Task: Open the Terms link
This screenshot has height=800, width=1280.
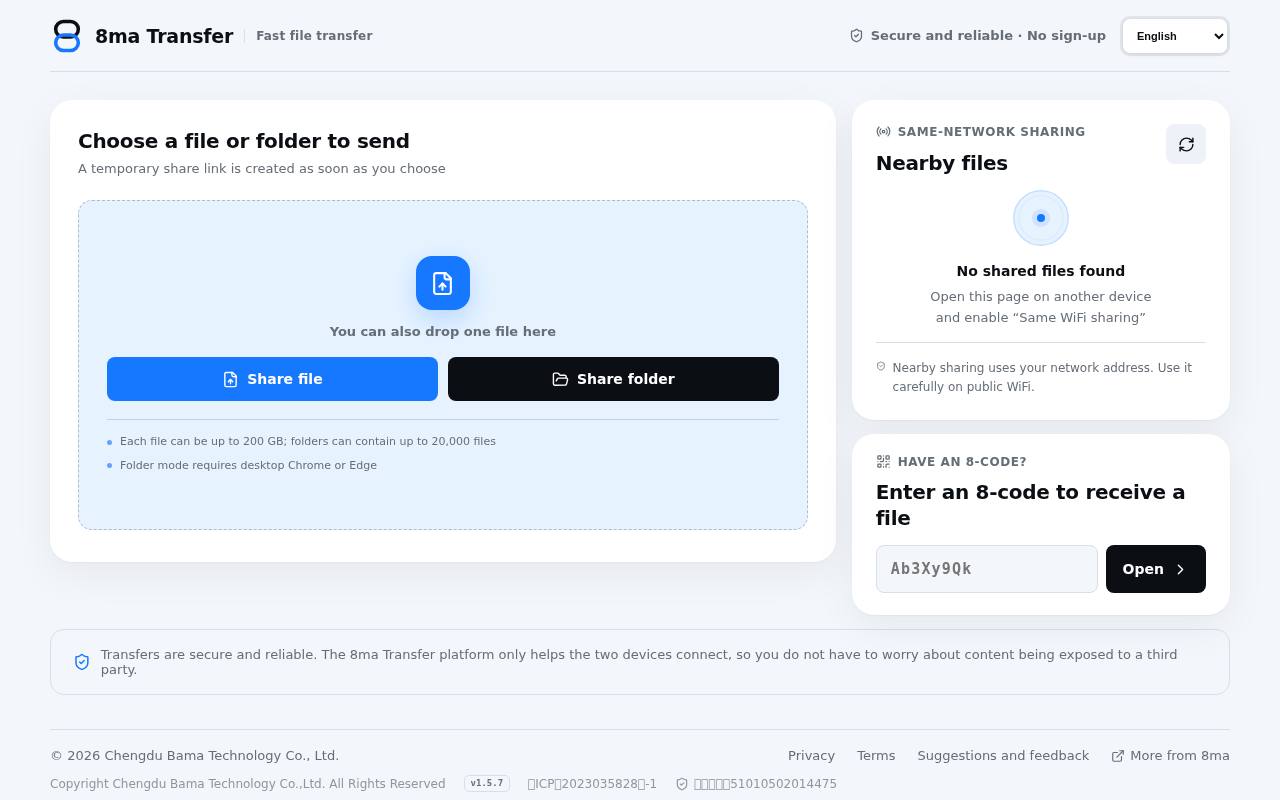Action: 876,756
